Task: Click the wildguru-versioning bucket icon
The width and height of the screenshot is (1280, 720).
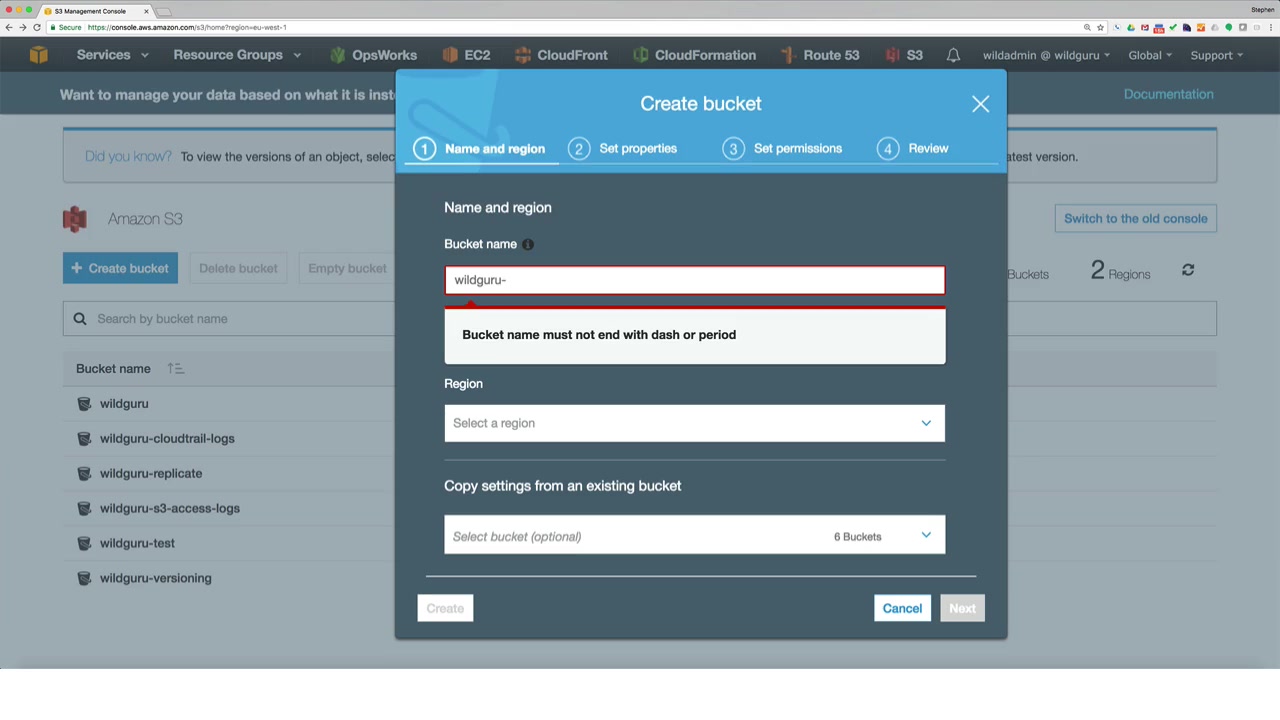Action: tap(84, 579)
